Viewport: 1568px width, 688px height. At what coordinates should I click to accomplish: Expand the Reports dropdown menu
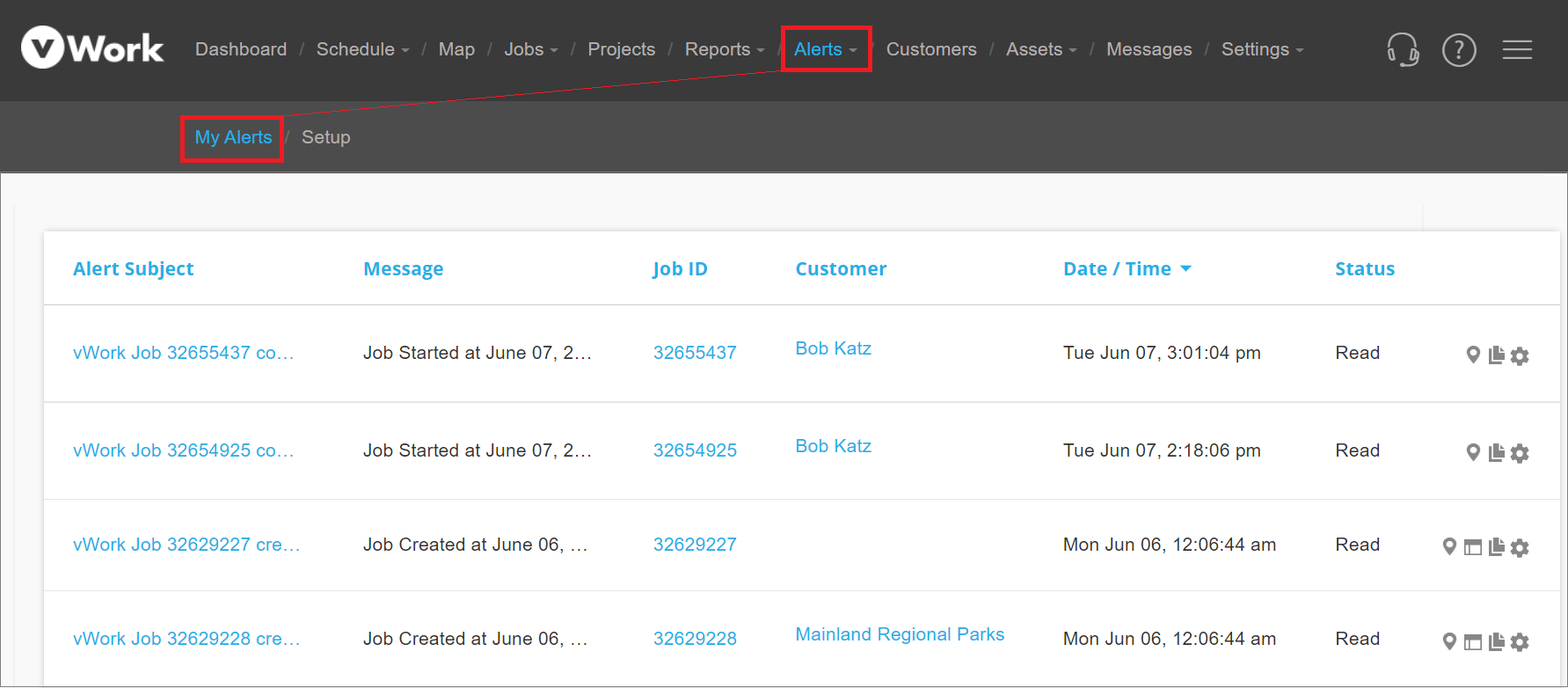tap(725, 49)
